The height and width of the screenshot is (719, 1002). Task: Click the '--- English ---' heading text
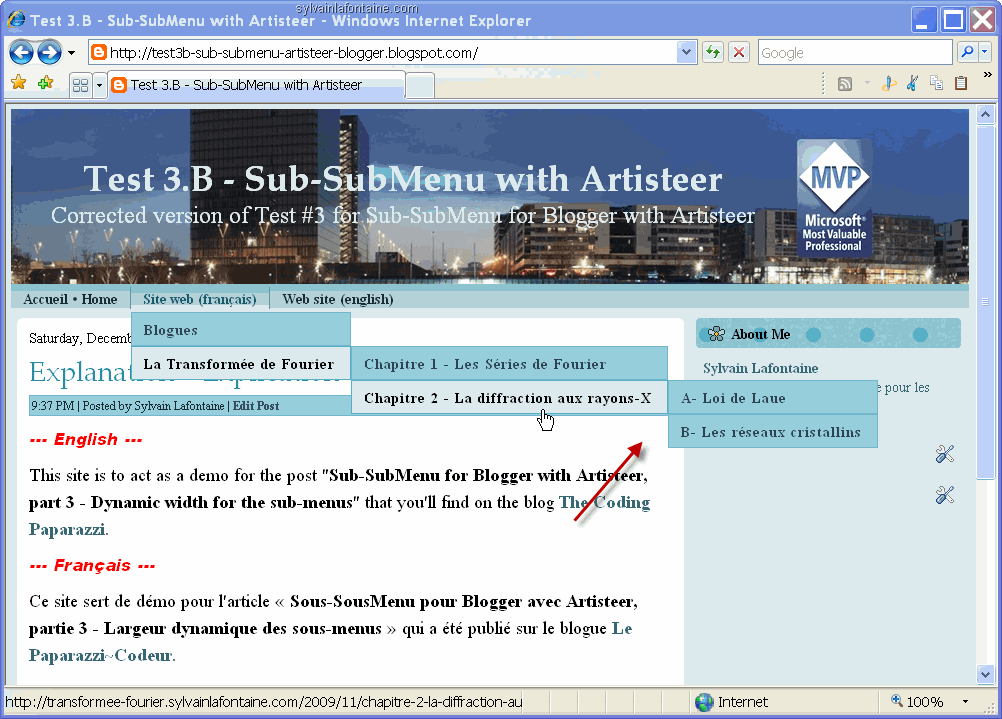[x=86, y=440]
